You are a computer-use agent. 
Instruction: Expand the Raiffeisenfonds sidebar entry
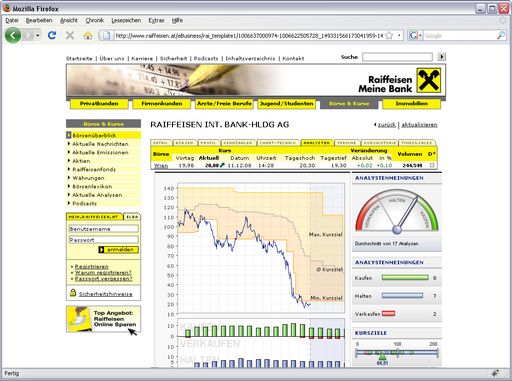click(94, 169)
